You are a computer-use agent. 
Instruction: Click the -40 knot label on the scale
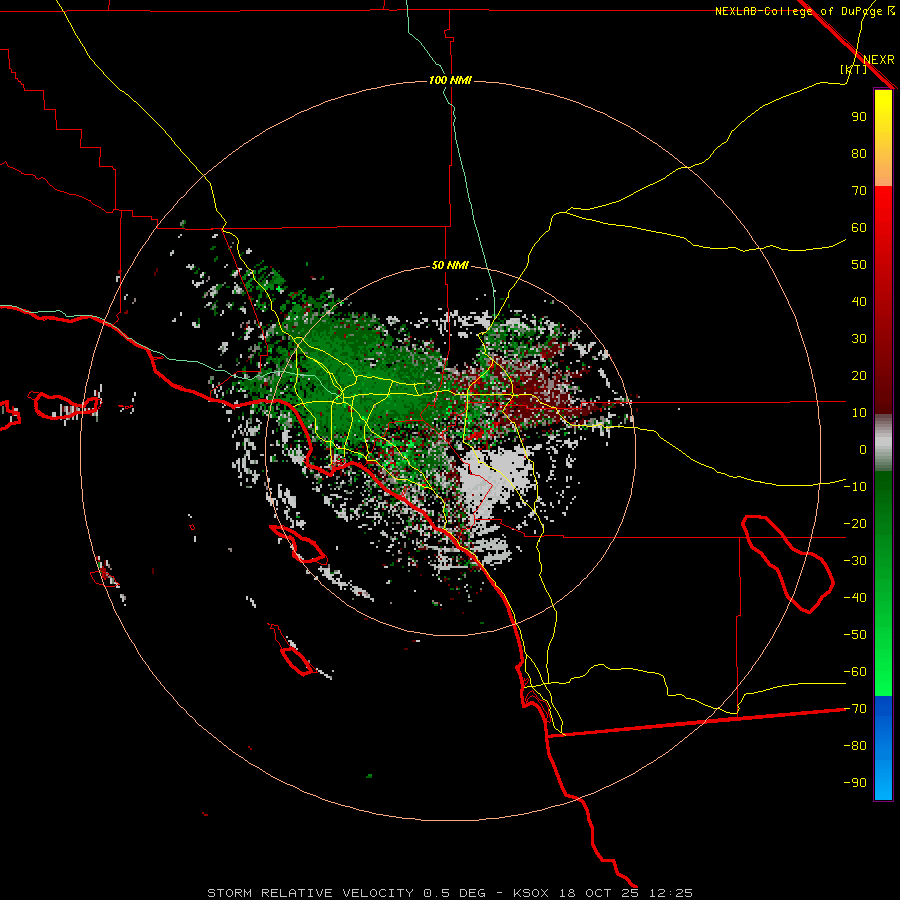point(855,598)
